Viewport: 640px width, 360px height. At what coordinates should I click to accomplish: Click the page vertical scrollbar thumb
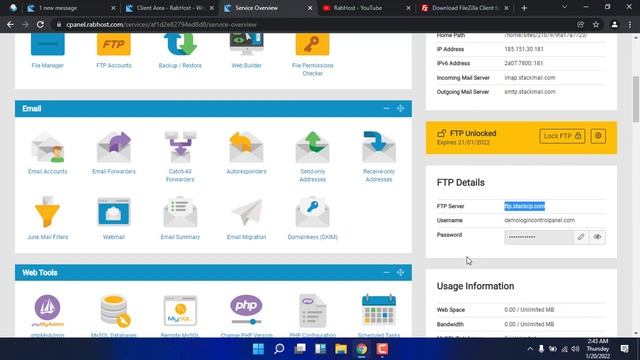coord(636,99)
